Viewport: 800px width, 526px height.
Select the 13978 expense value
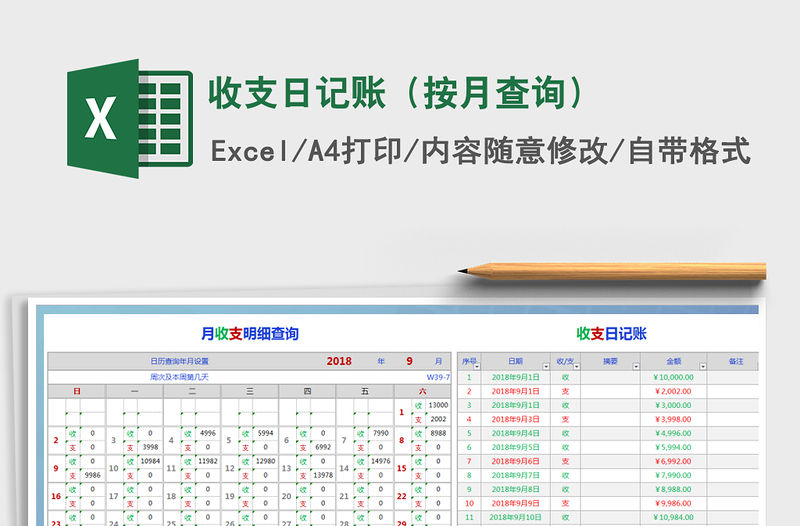point(323,475)
